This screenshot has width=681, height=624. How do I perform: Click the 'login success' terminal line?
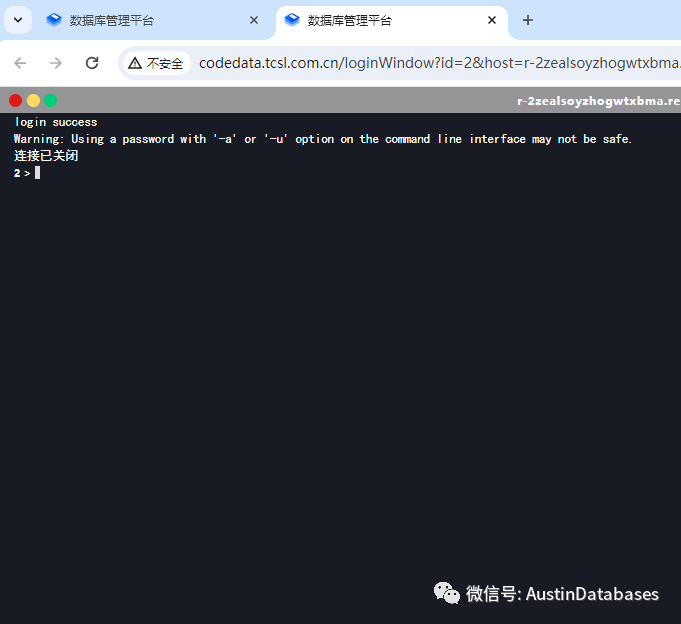tap(56, 122)
